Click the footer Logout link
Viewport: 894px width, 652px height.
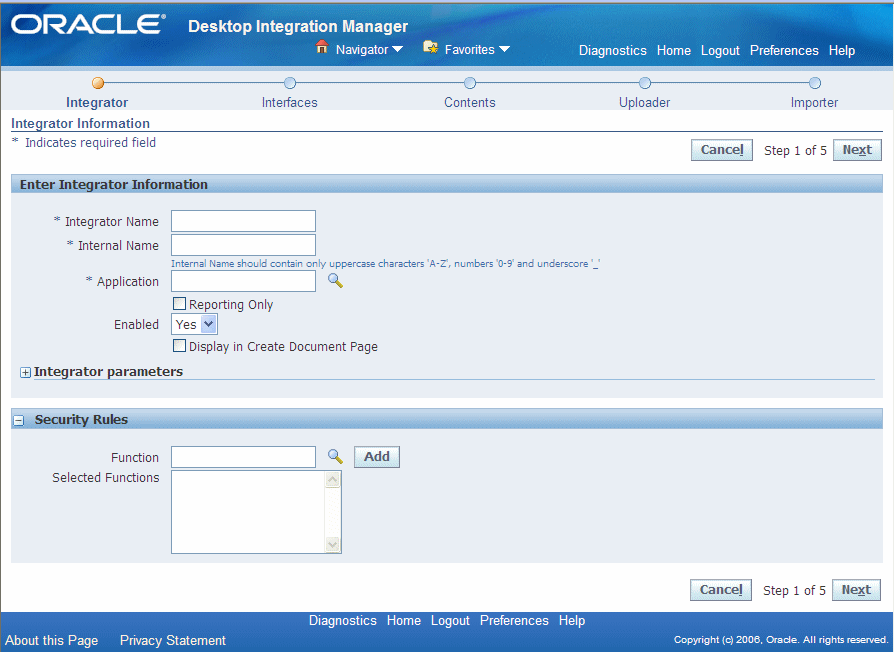[x=450, y=621]
